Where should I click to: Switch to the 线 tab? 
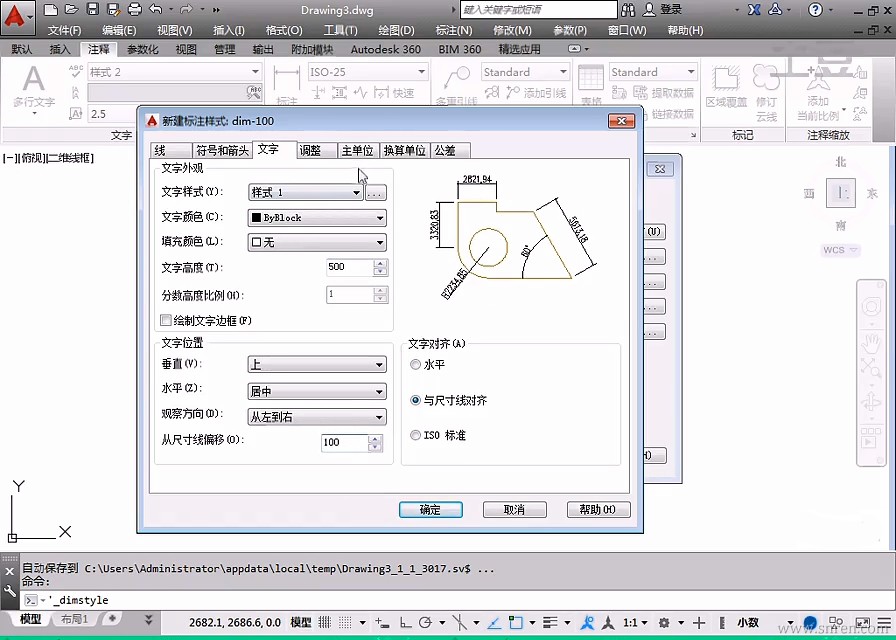pos(171,150)
